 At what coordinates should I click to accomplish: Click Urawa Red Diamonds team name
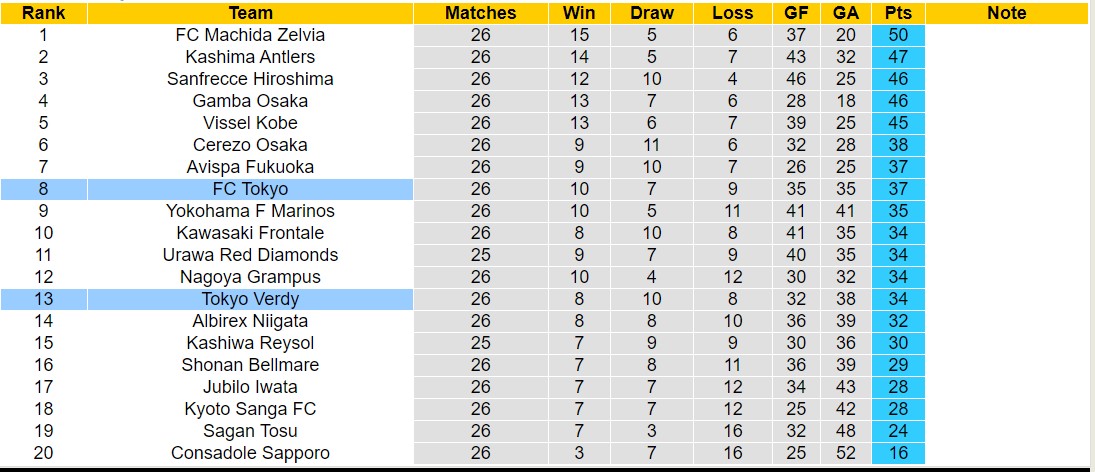[x=250, y=255]
